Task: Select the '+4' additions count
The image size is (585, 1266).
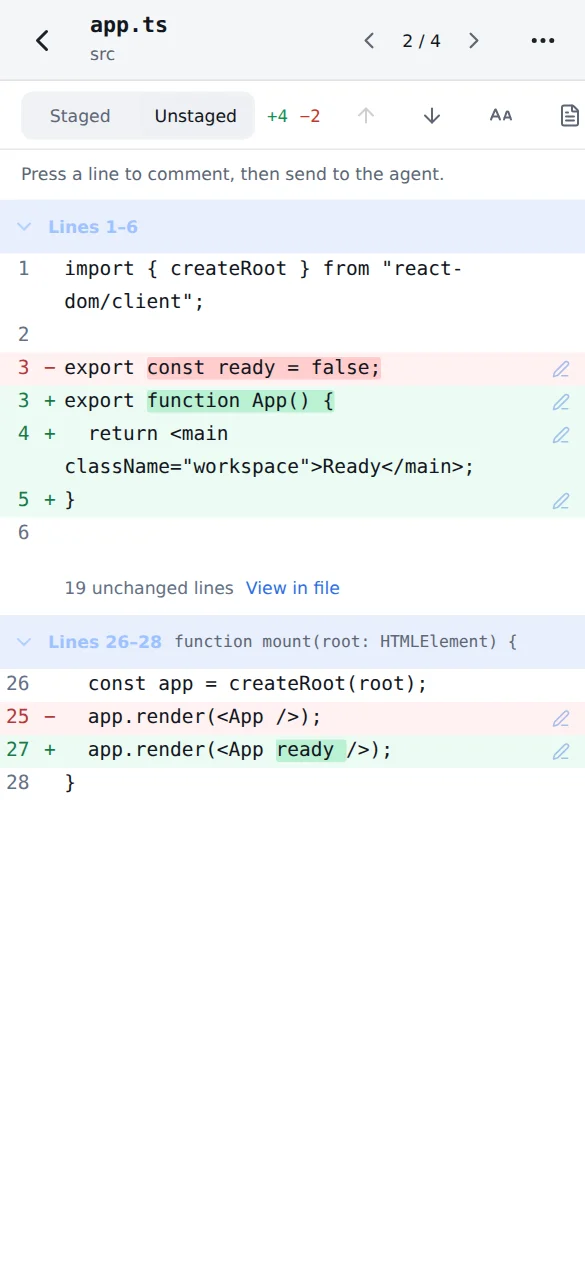Action: pos(277,116)
